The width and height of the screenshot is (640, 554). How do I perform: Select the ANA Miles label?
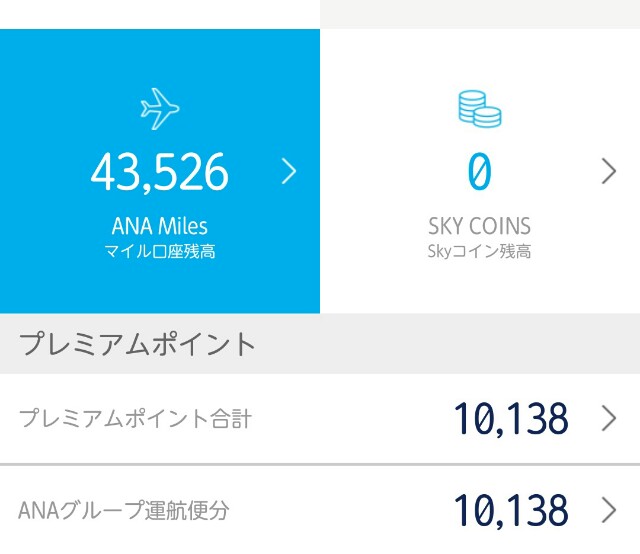point(160,226)
